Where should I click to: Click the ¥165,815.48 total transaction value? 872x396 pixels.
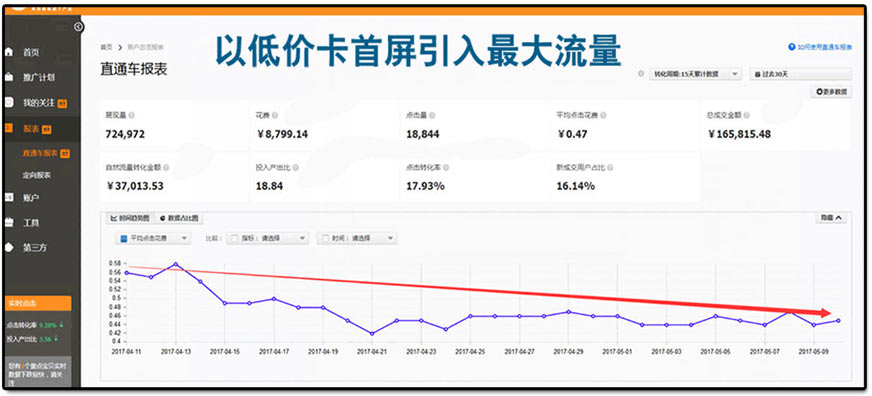[740, 134]
